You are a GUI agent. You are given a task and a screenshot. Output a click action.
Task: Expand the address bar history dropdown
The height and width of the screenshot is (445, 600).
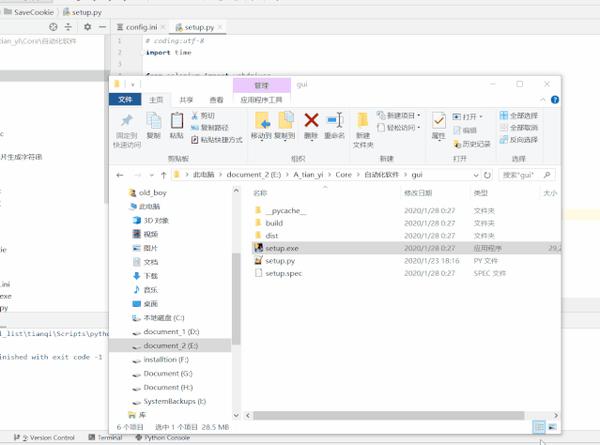point(476,175)
